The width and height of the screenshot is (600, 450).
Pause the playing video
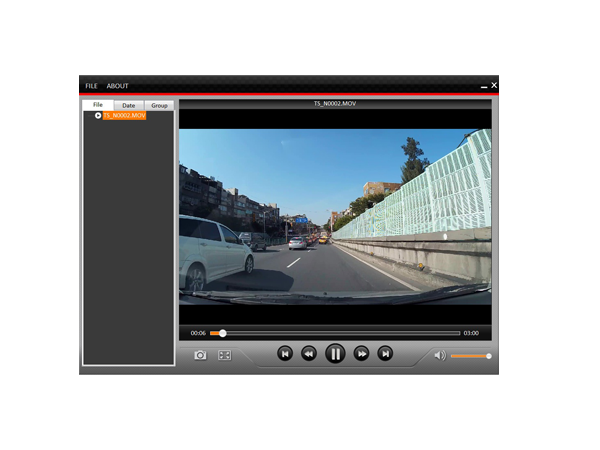[335, 354]
